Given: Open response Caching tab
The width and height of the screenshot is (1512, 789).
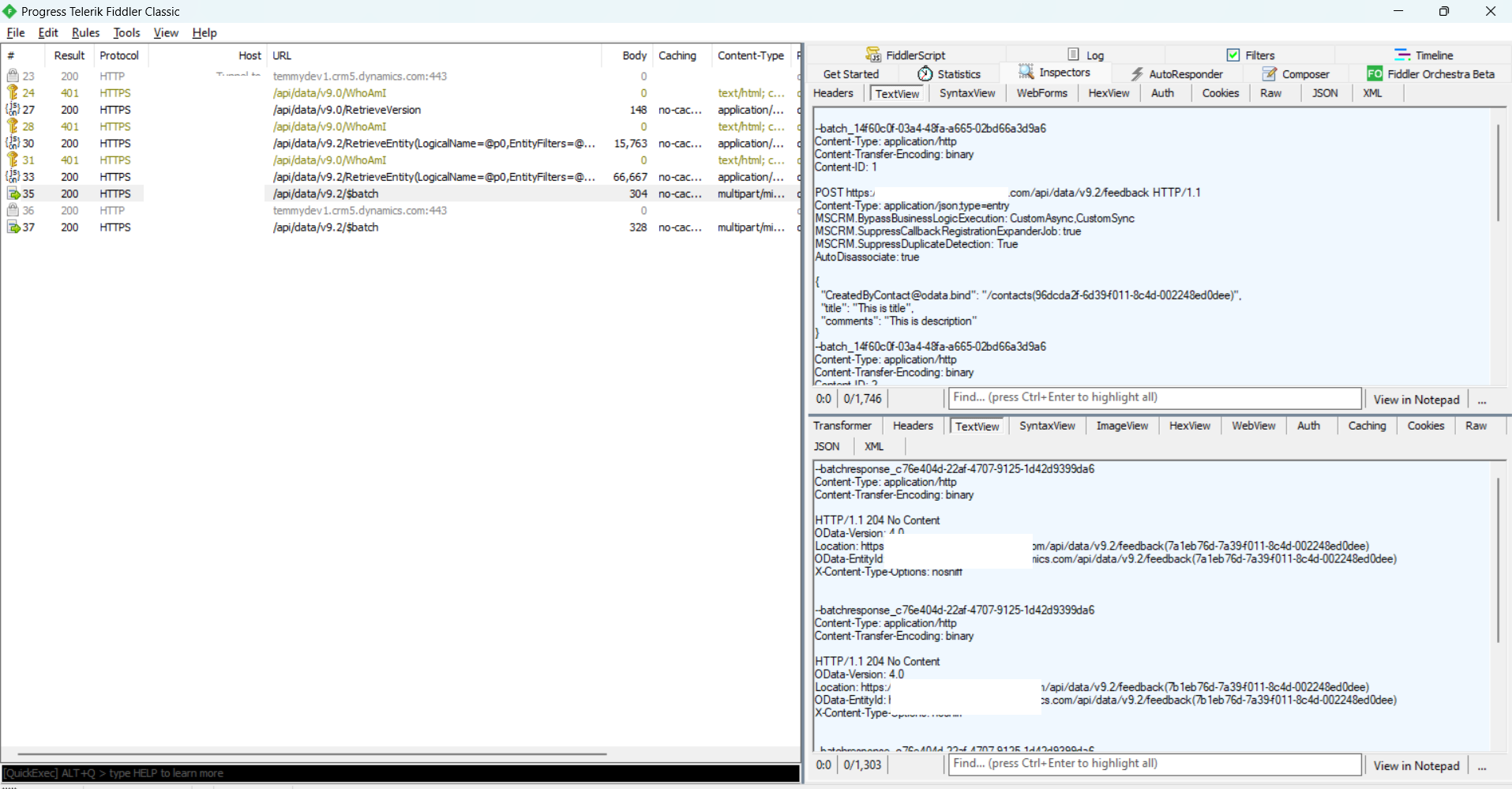Looking at the screenshot, I should click(x=1367, y=425).
